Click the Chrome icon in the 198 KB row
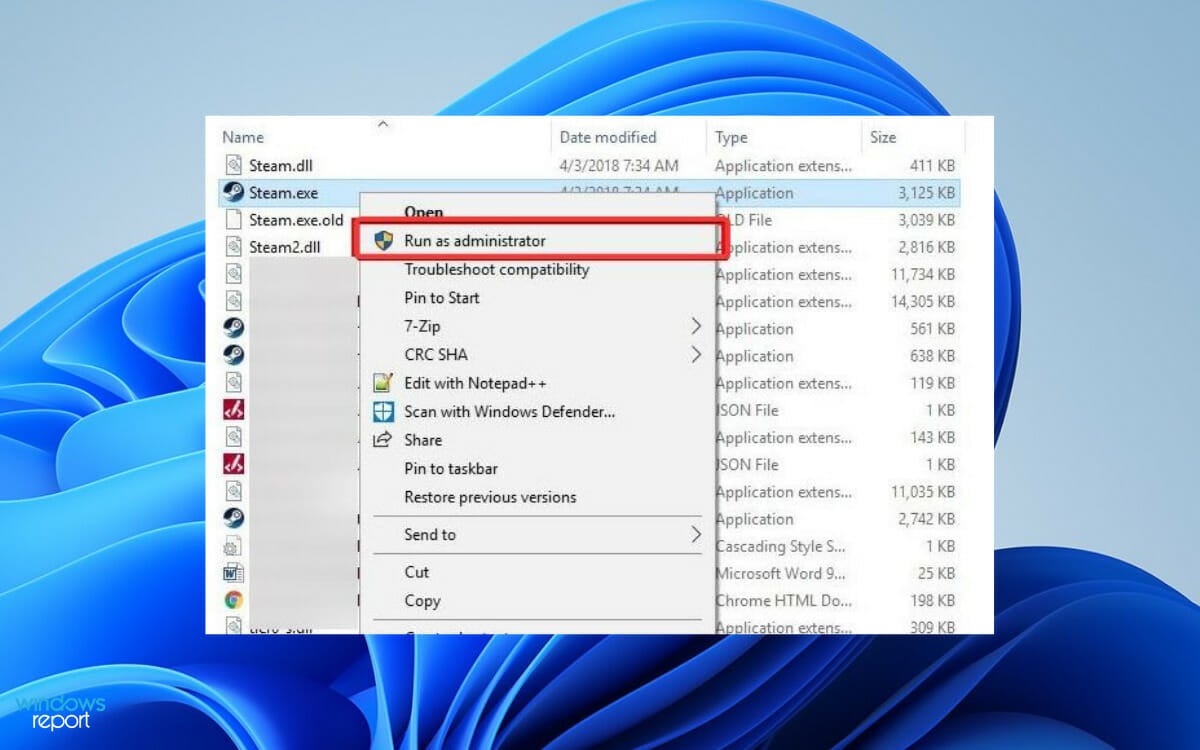The image size is (1200, 750). coord(233,600)
